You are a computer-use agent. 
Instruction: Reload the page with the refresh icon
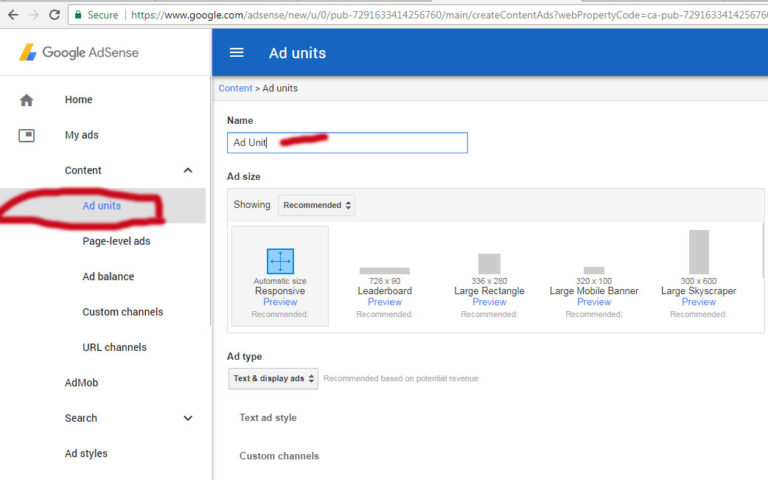[x=54, y=15]
